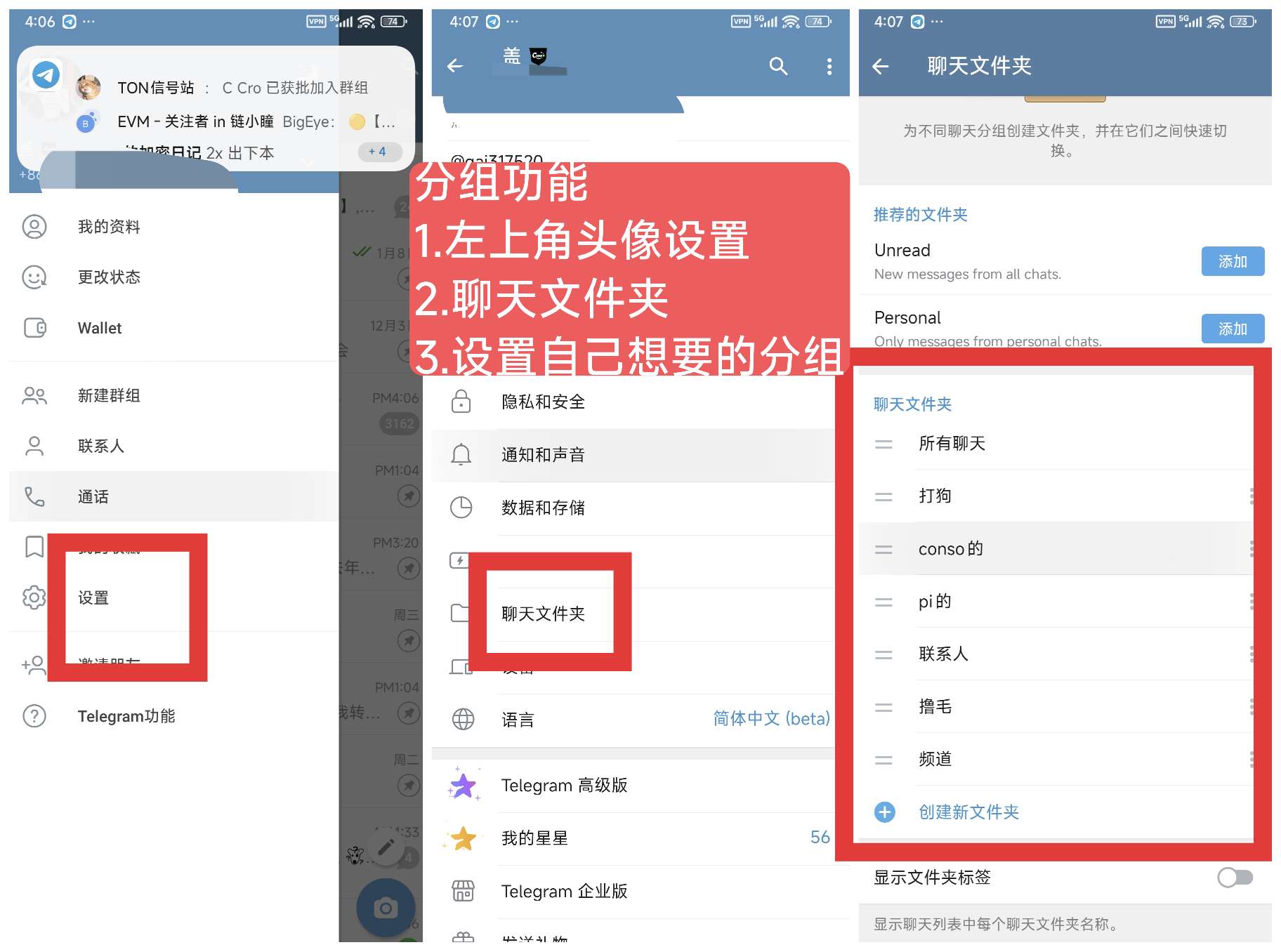Tap the search magnifier icon in settings header

(777, 66)
